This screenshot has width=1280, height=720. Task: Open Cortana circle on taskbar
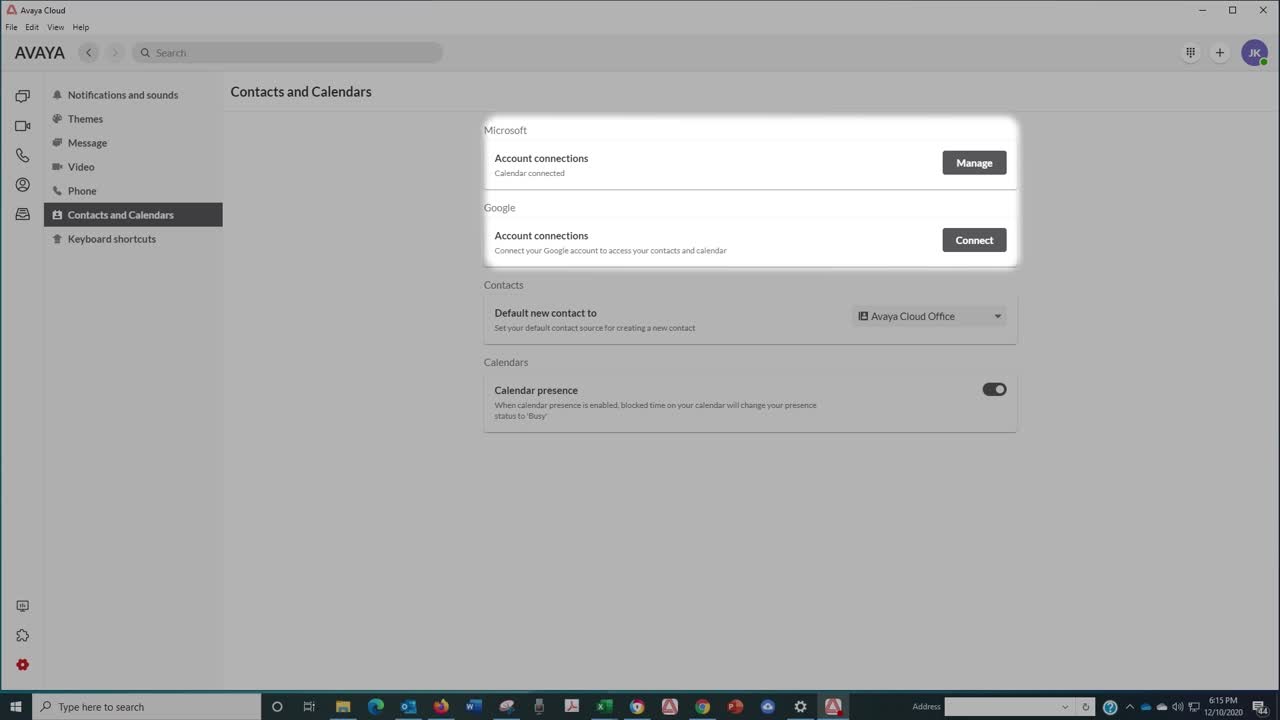[277, 707]
